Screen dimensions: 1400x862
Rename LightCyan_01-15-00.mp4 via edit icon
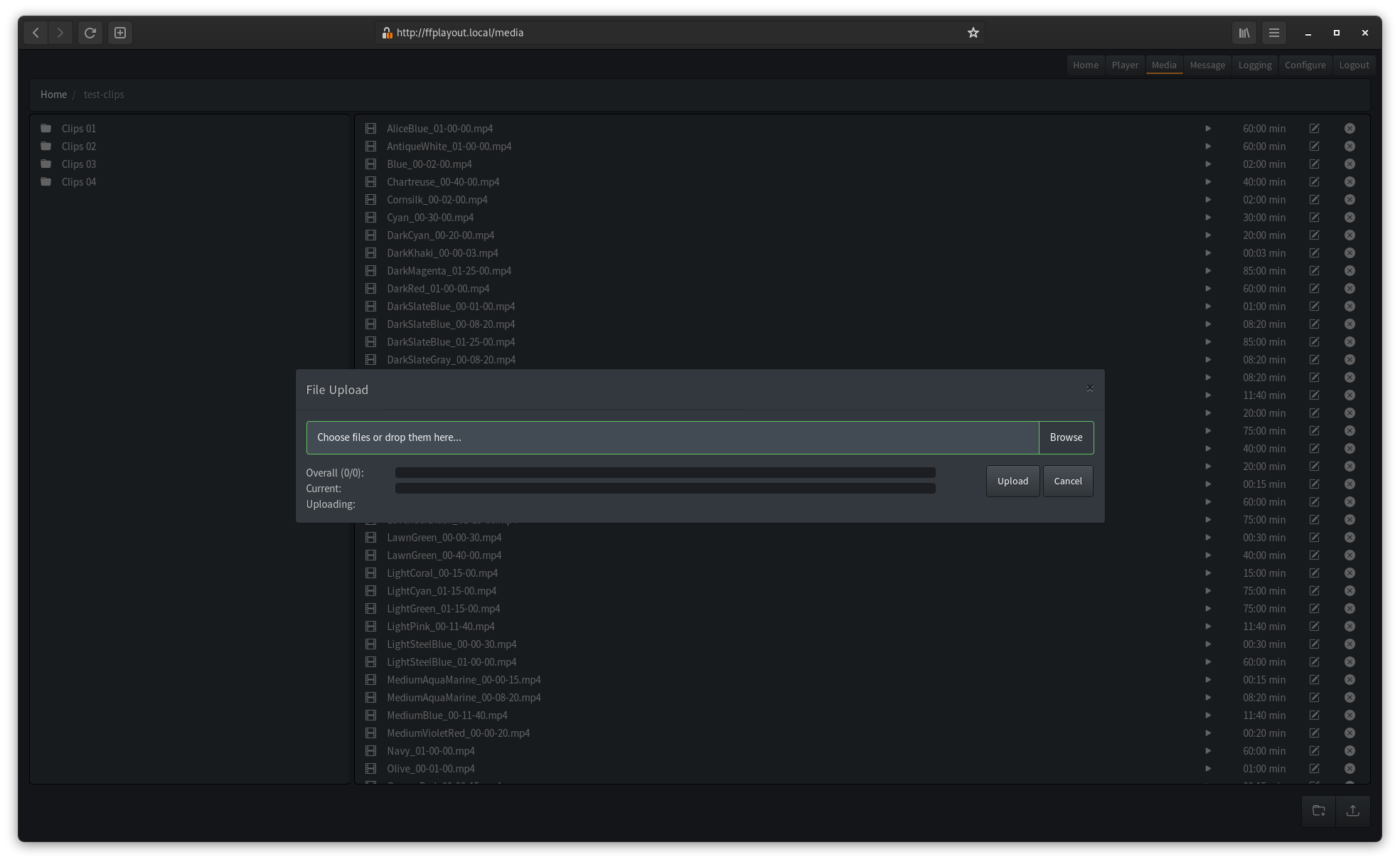coord(1314,591)
